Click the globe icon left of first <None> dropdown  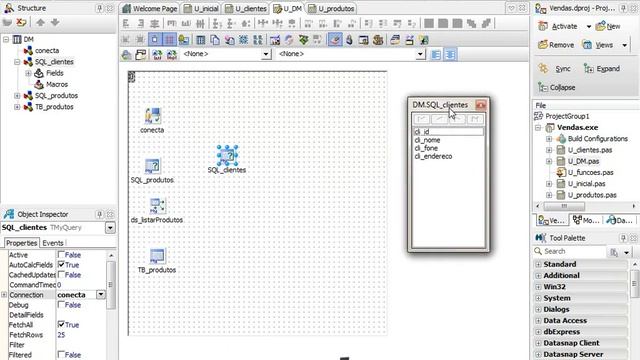click(x=127, y=54)
